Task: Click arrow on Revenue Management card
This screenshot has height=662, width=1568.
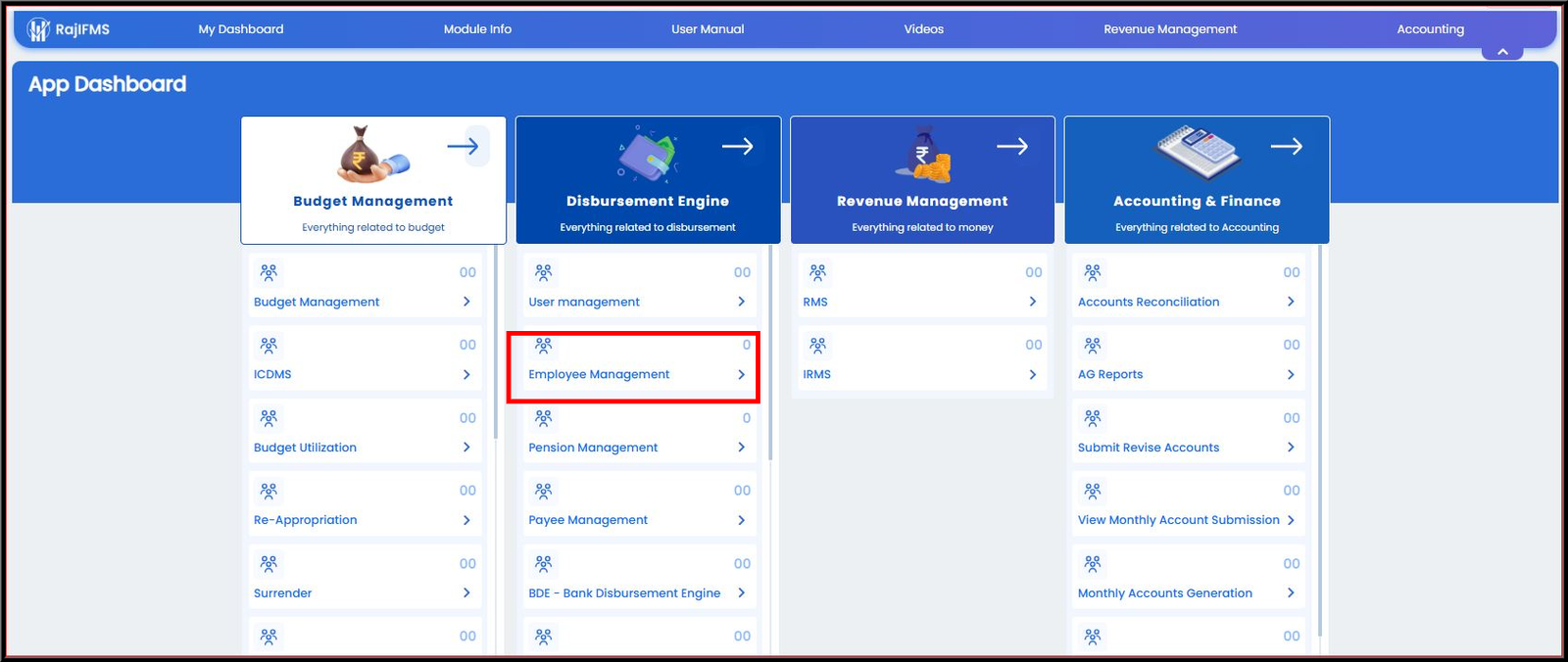Action: click(x=1012, y=147)
